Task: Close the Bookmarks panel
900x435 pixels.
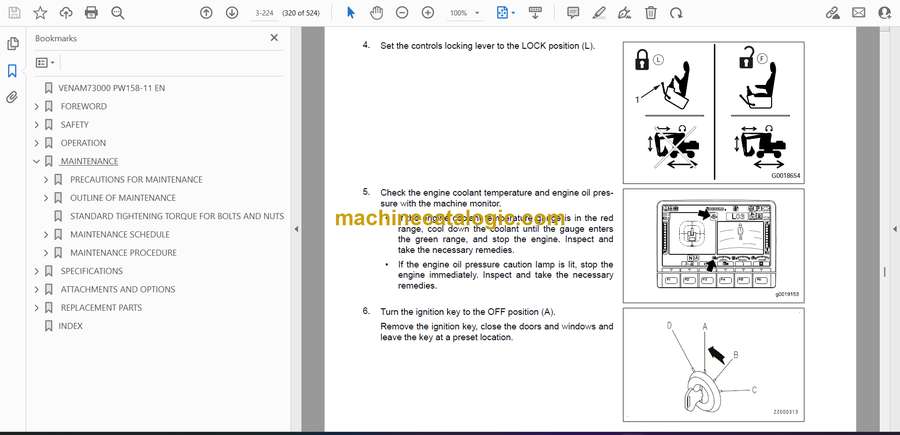Action: tap(274, 38)
